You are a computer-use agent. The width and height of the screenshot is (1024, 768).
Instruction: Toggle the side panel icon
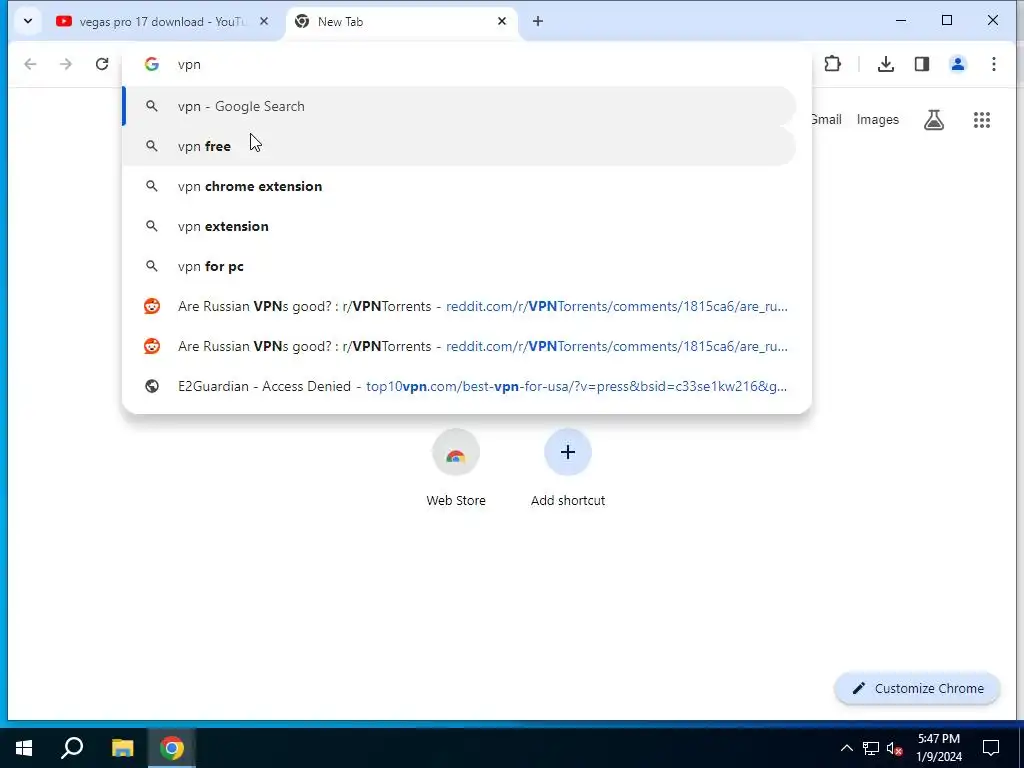pyautogui.click(x=921, y=64)
